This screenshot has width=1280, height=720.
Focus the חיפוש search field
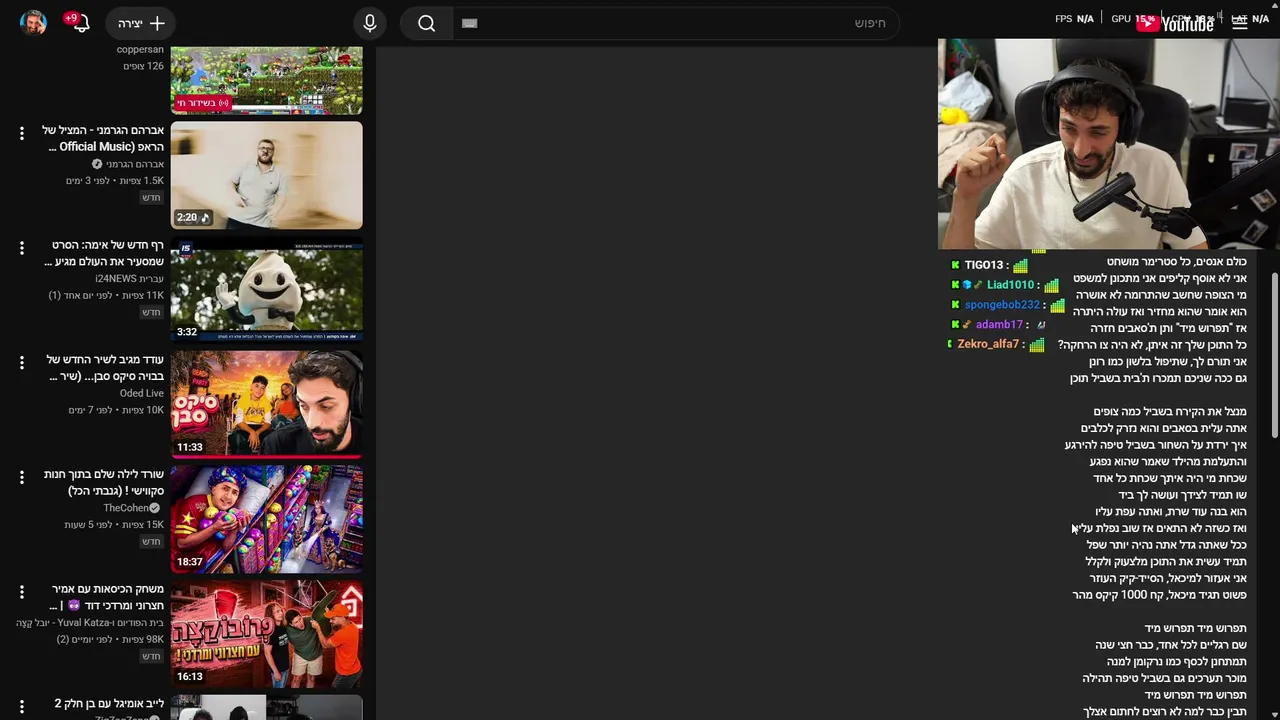(676, 23)
